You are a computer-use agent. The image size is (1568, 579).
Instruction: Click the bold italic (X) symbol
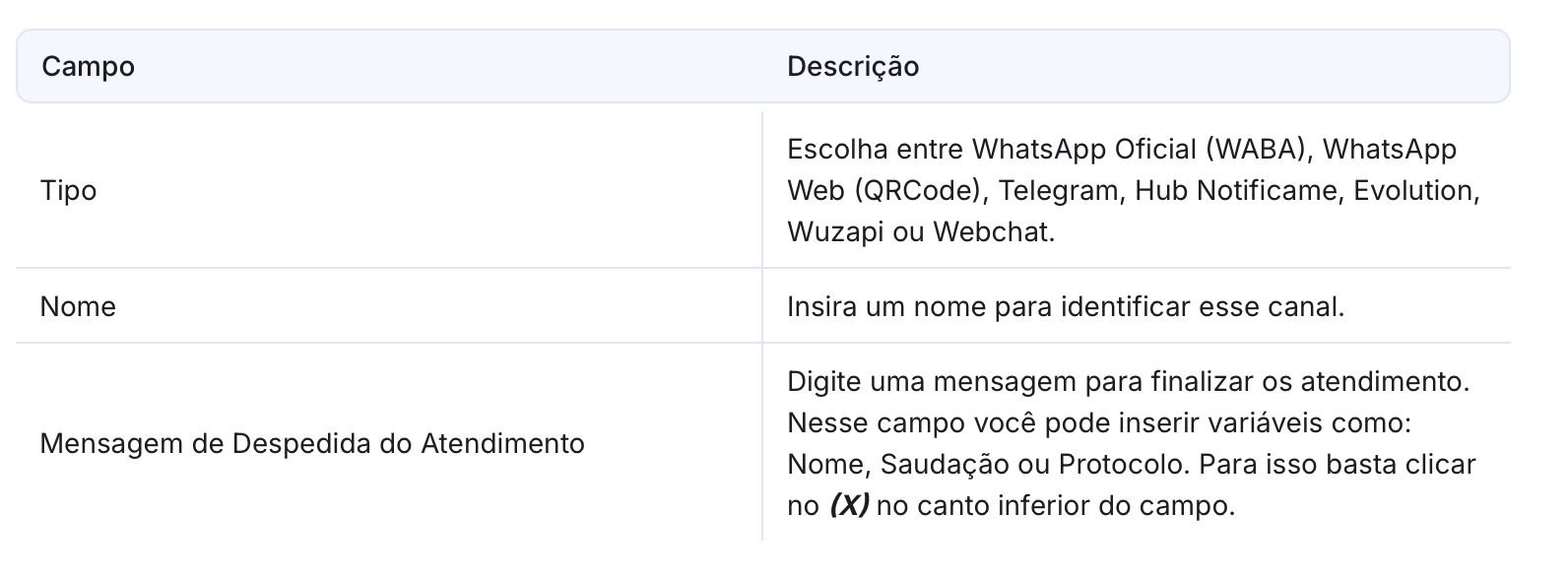(849, 506)
